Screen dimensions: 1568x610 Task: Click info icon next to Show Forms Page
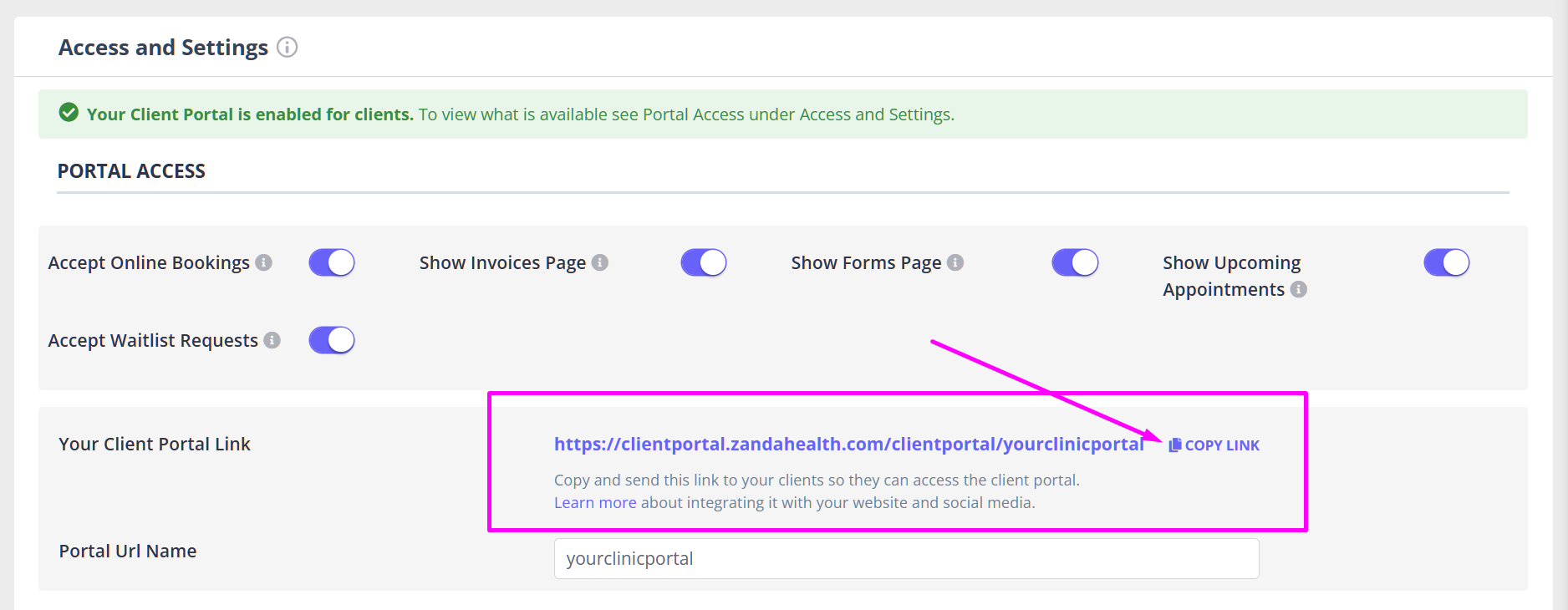[955, 262]
